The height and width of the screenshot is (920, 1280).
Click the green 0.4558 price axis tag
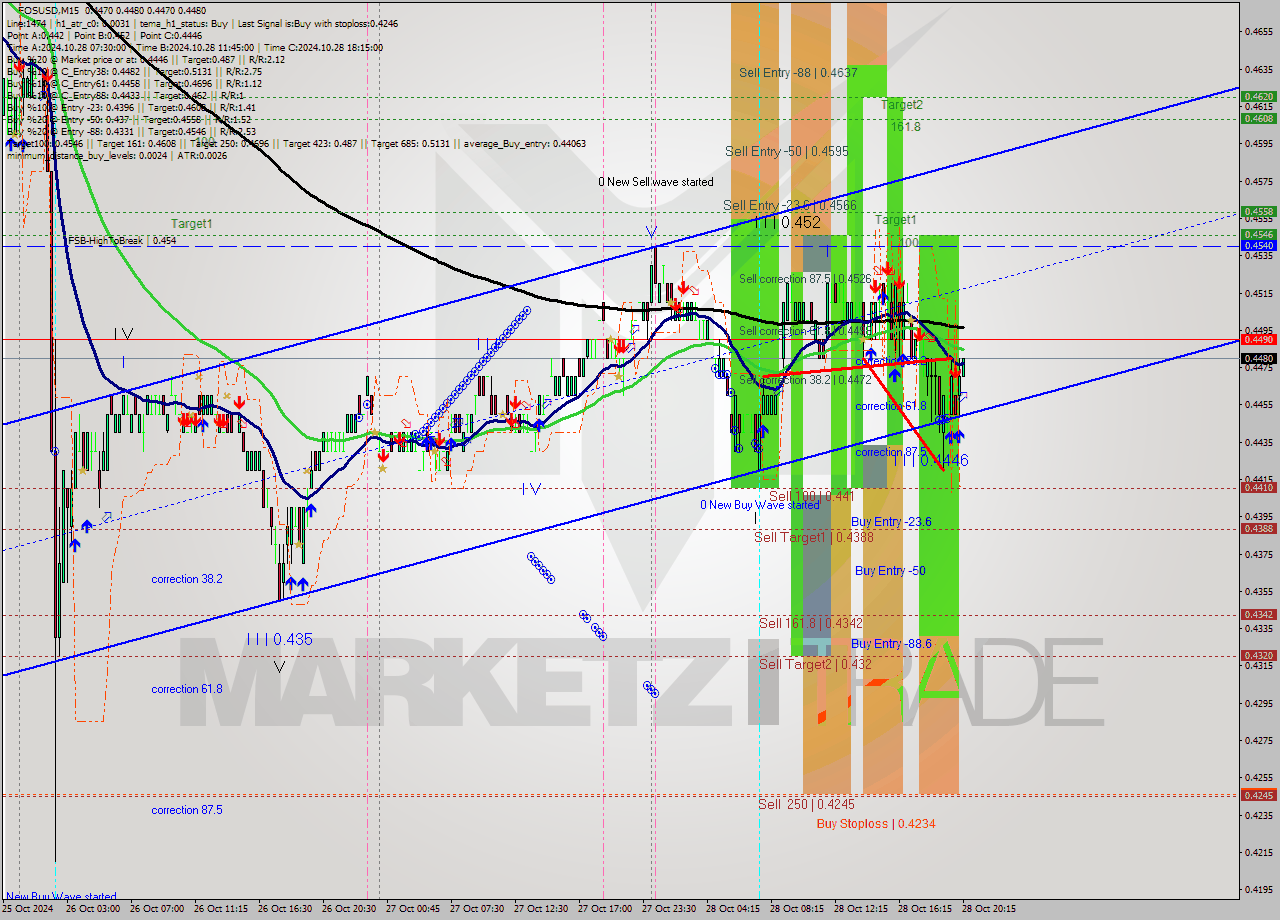tap(1258, 211)
